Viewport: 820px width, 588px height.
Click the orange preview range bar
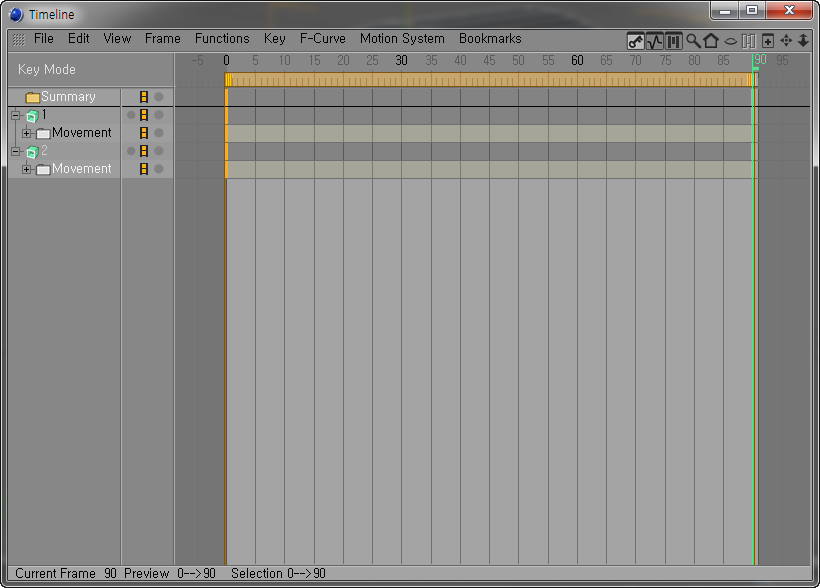point(489,80)
